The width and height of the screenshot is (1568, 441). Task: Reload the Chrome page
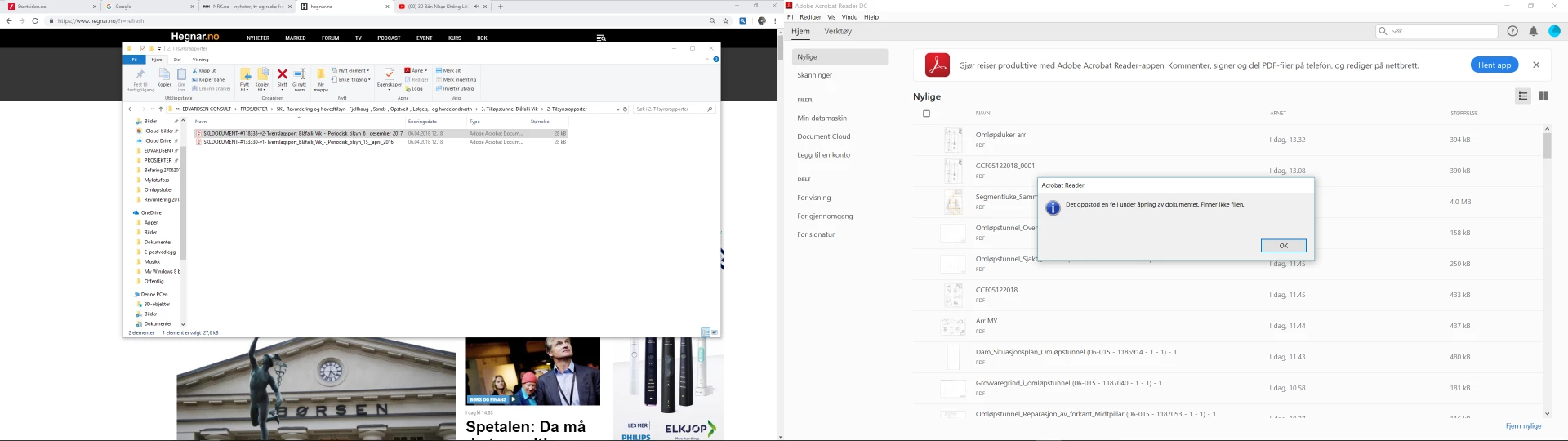point(35,20)
